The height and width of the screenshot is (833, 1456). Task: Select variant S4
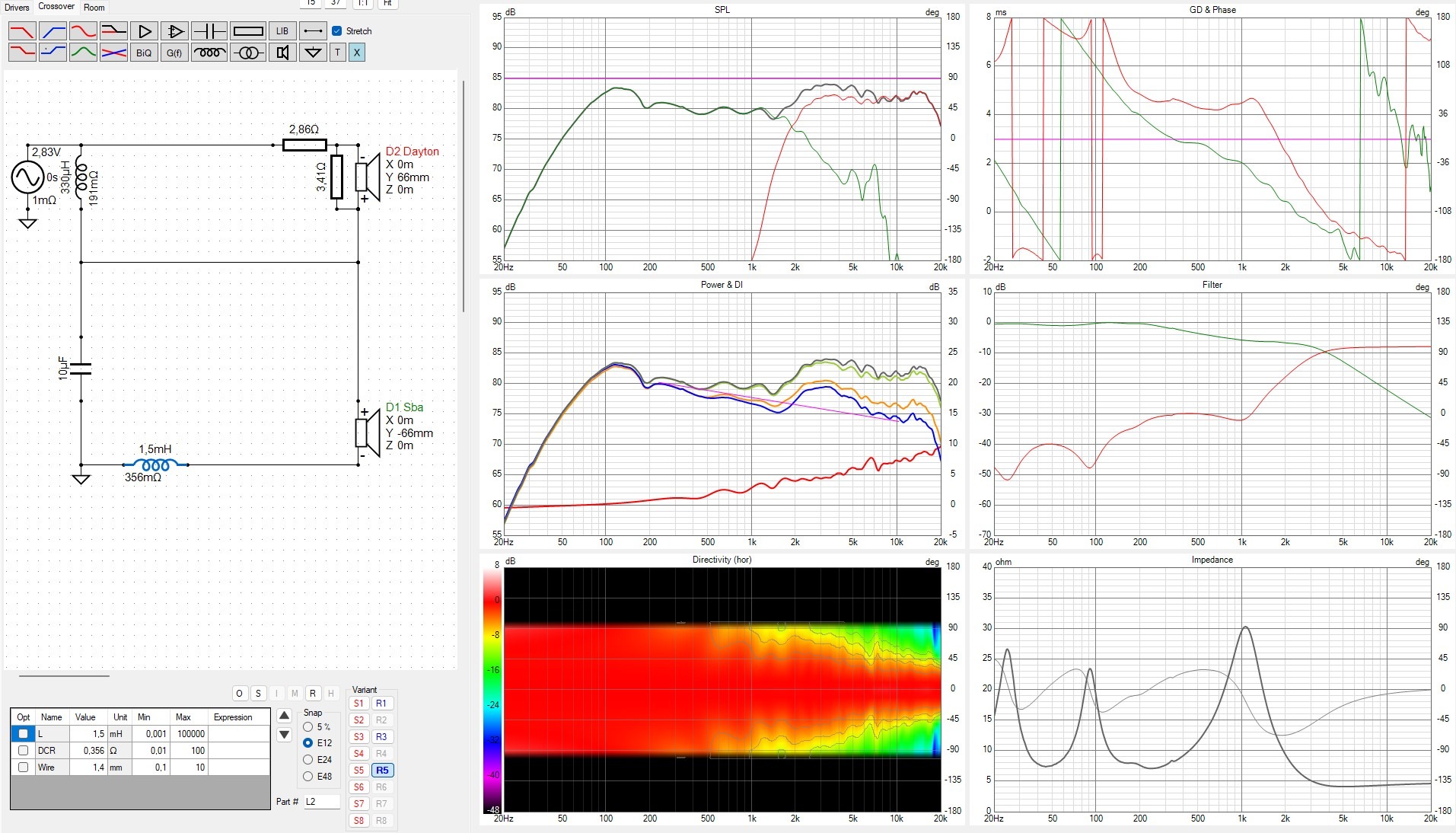click(358, 754)
